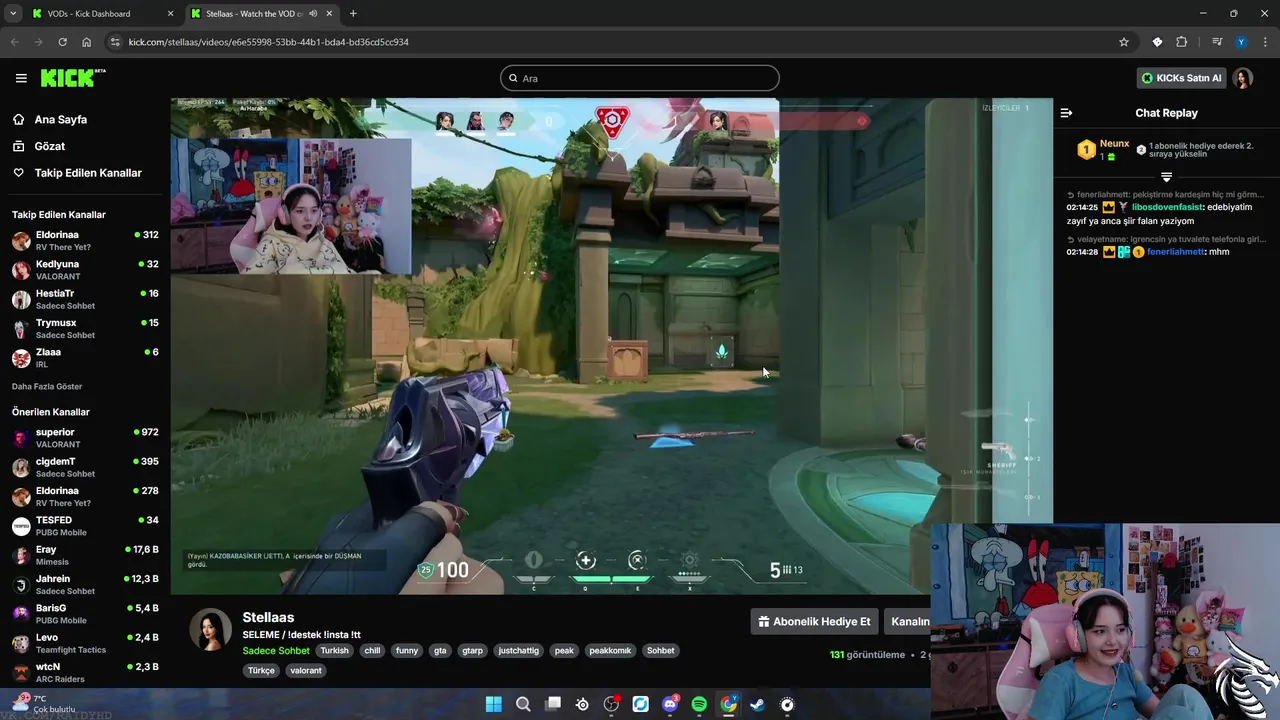This screenshot has width=1280, height=720.
Task: Select the gta tag
Action: point(440,650)
